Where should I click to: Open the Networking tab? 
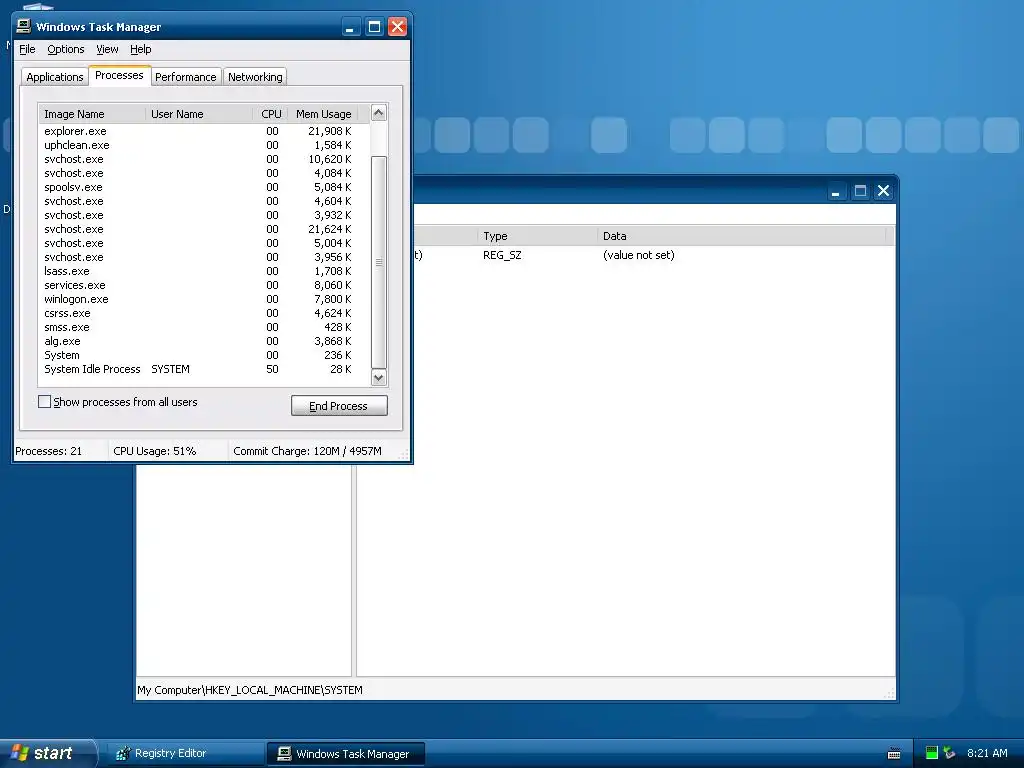(x=255, y=76)
